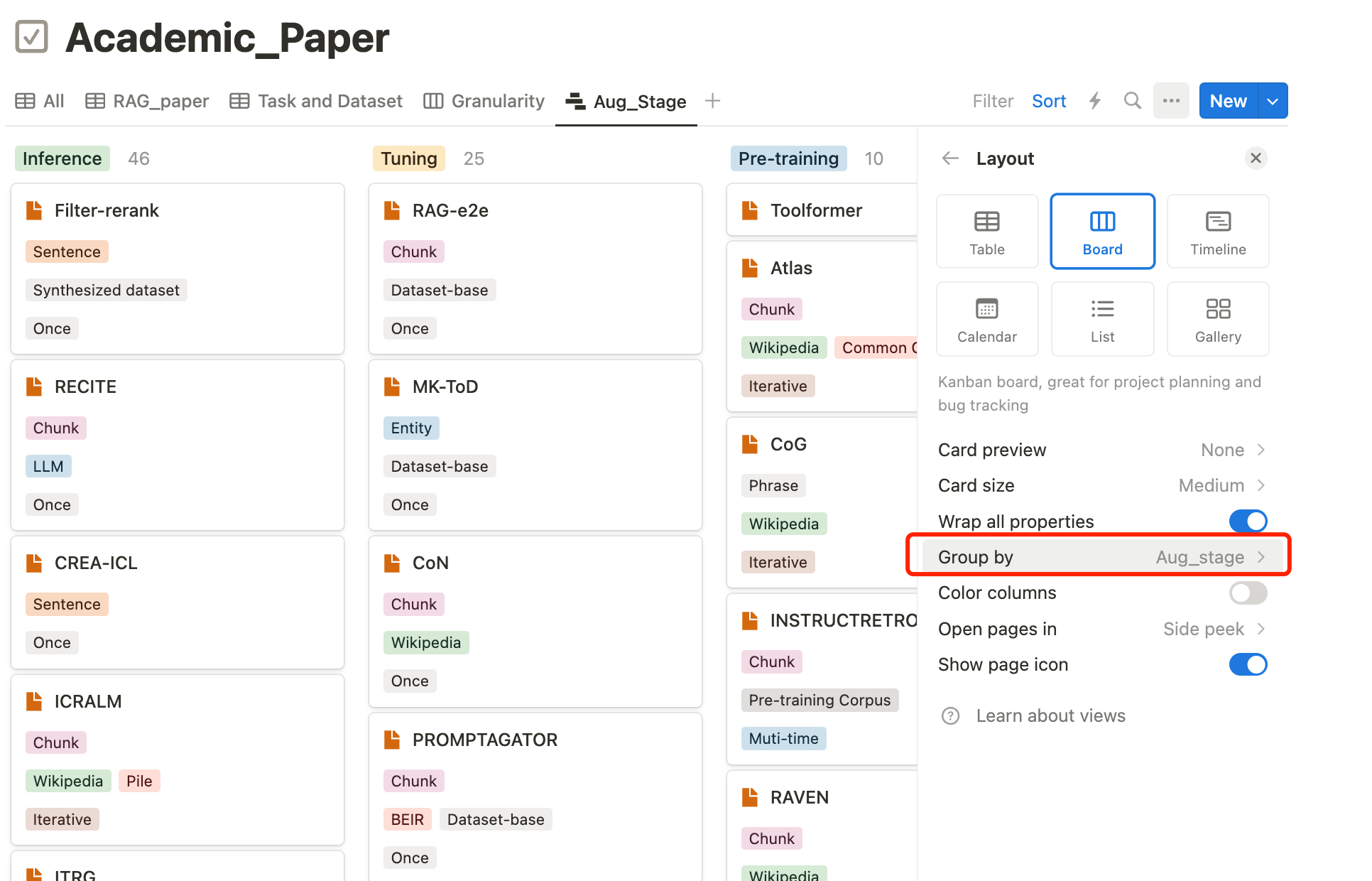This screenshot has height=881, width=1372.
Task: Switch to Gallery layout view
Action: point(1218,318)
